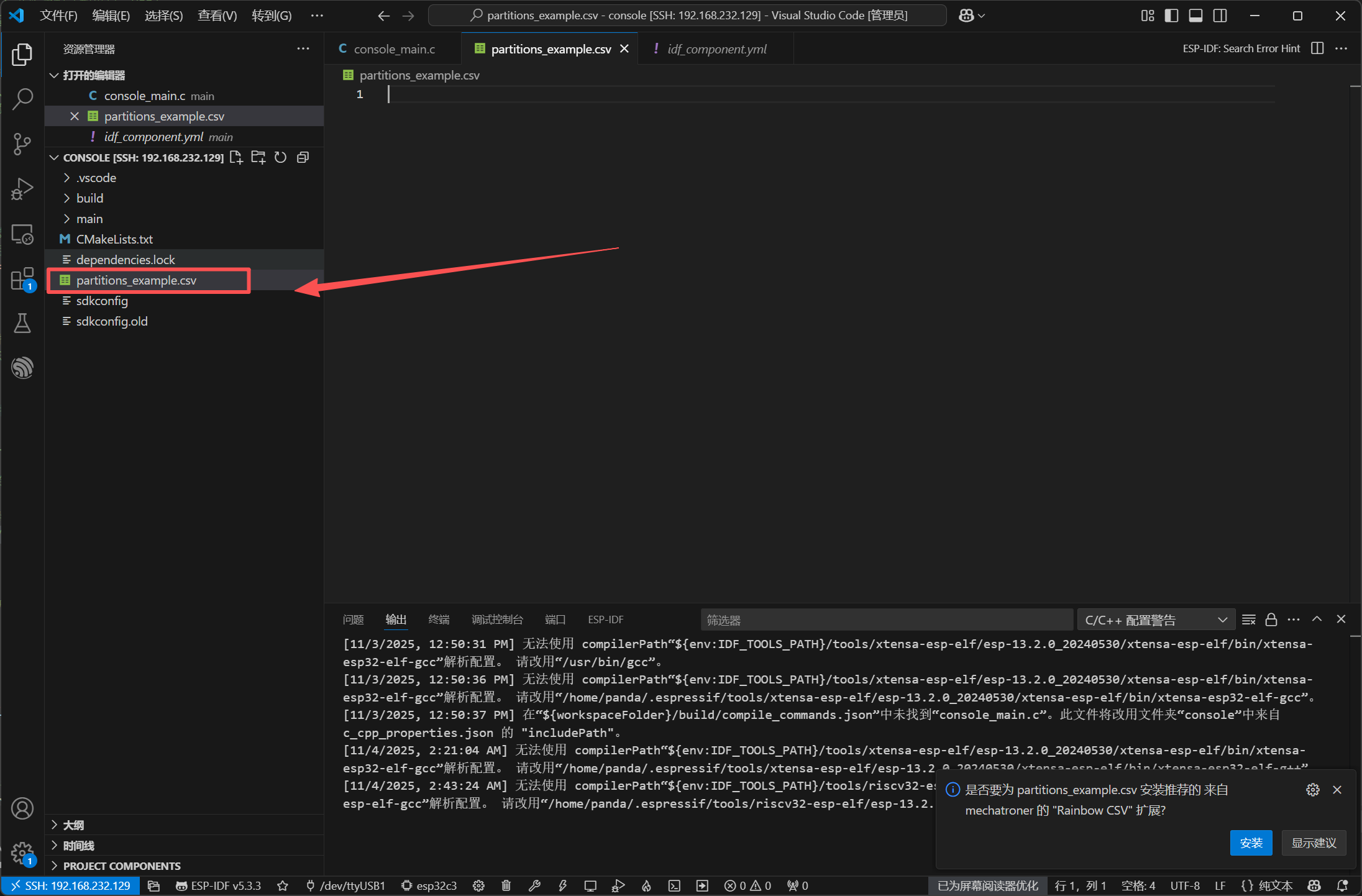The width and height of the screenshot is (1362, 896).
Task: Switch to the 终端 panel tab
Action: pyautogui.click(x=439, y=619)
